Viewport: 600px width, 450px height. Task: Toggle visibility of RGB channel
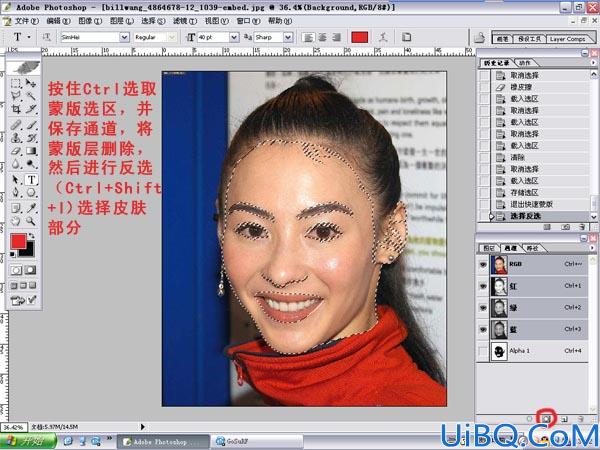483,264
